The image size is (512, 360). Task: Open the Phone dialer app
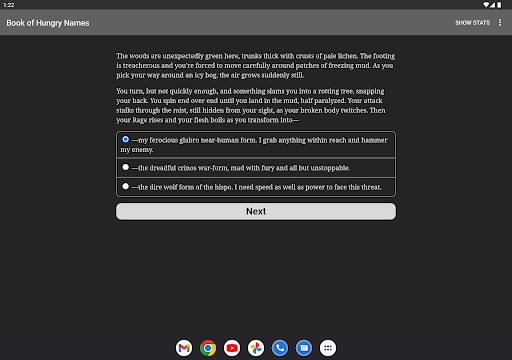click(280, 348)
